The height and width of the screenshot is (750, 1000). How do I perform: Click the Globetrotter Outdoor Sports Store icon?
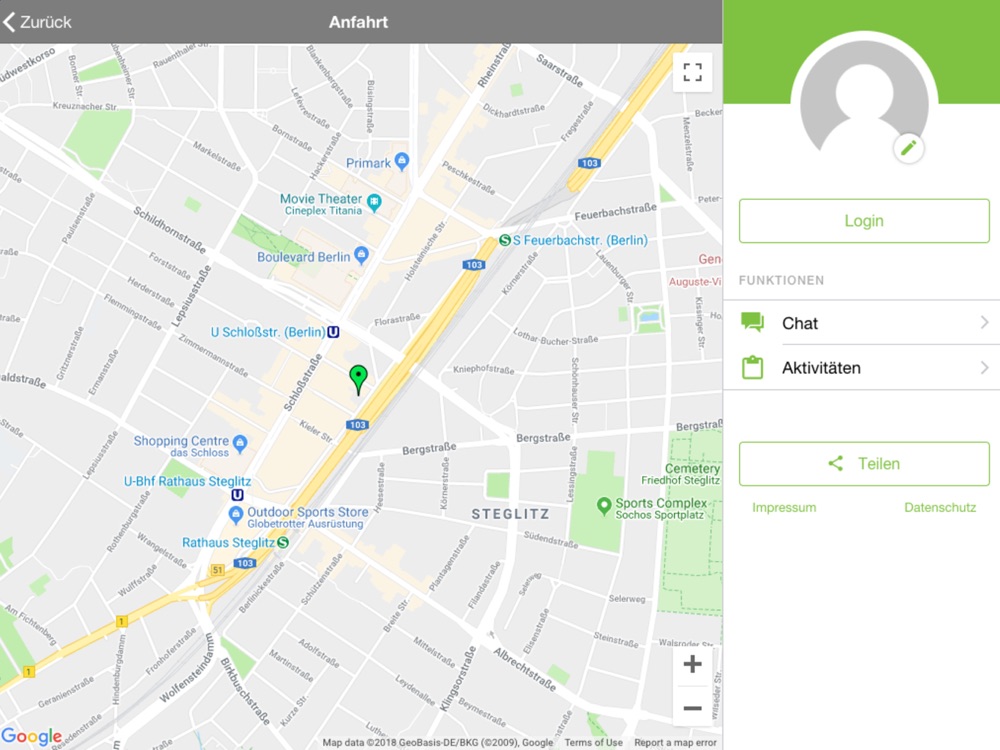click(236, 515)
